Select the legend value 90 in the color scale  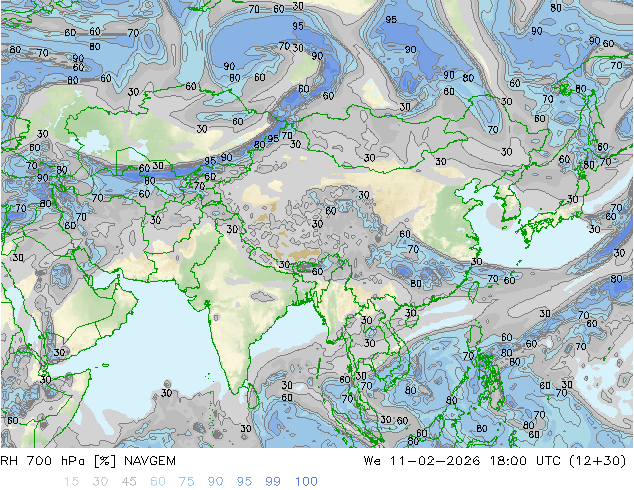(x=215, y=482)
